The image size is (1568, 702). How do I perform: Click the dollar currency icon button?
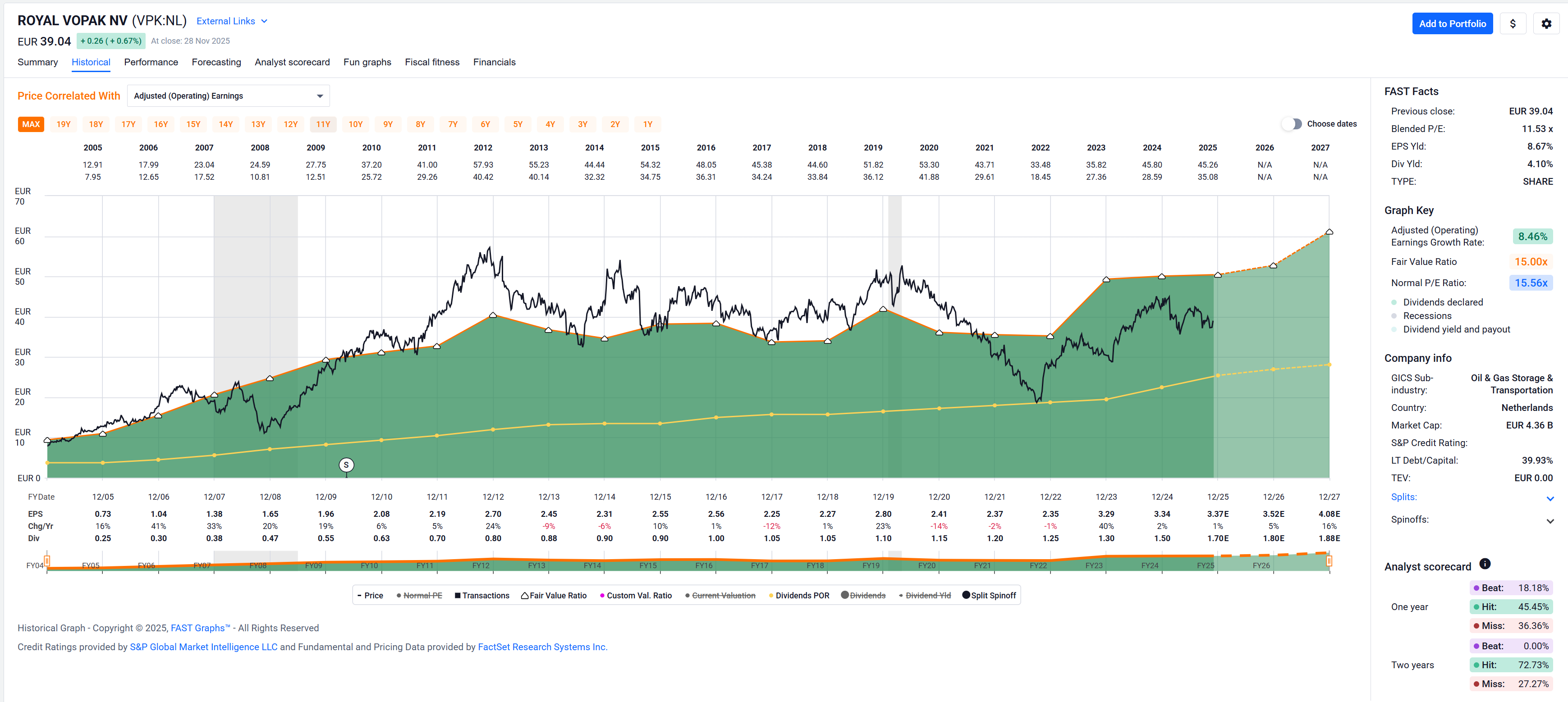pos(1513,24)
